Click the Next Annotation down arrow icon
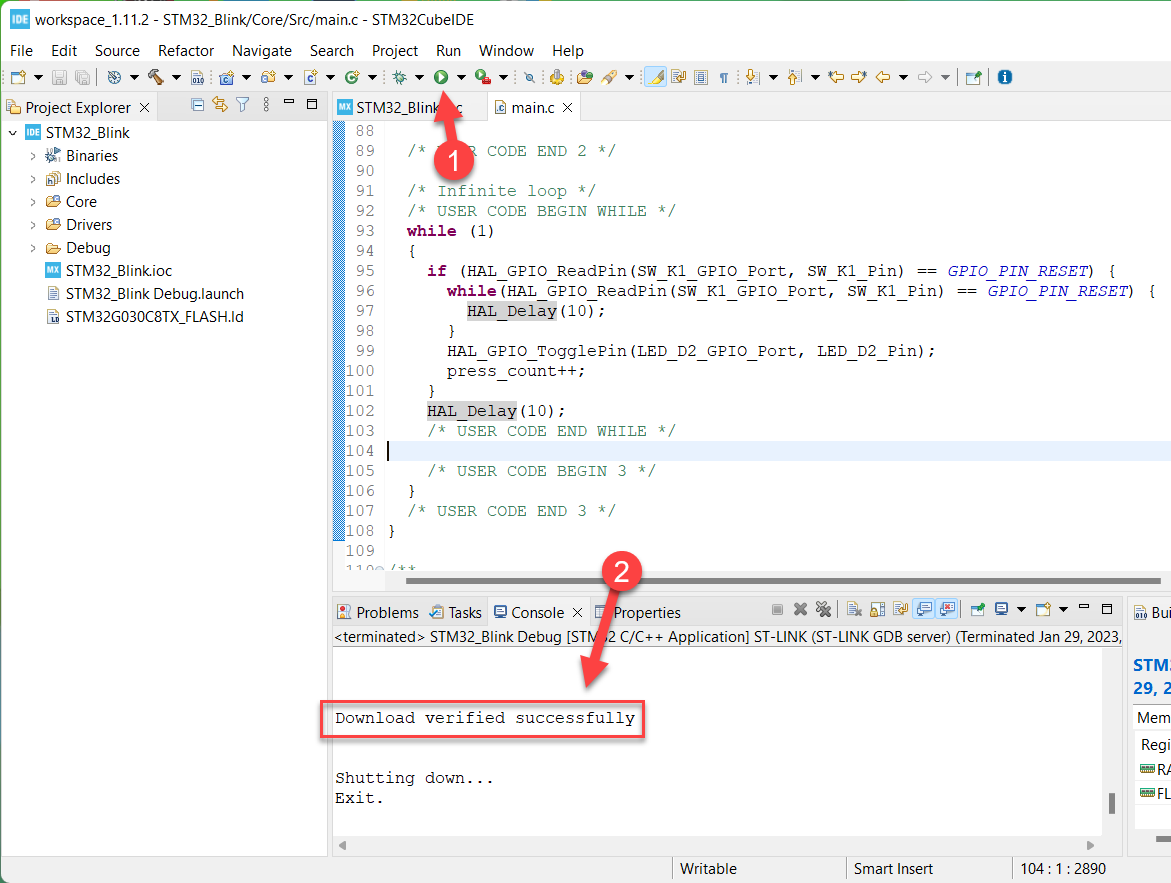Viewport: 1171px width, 883px height. click(752, 77)
